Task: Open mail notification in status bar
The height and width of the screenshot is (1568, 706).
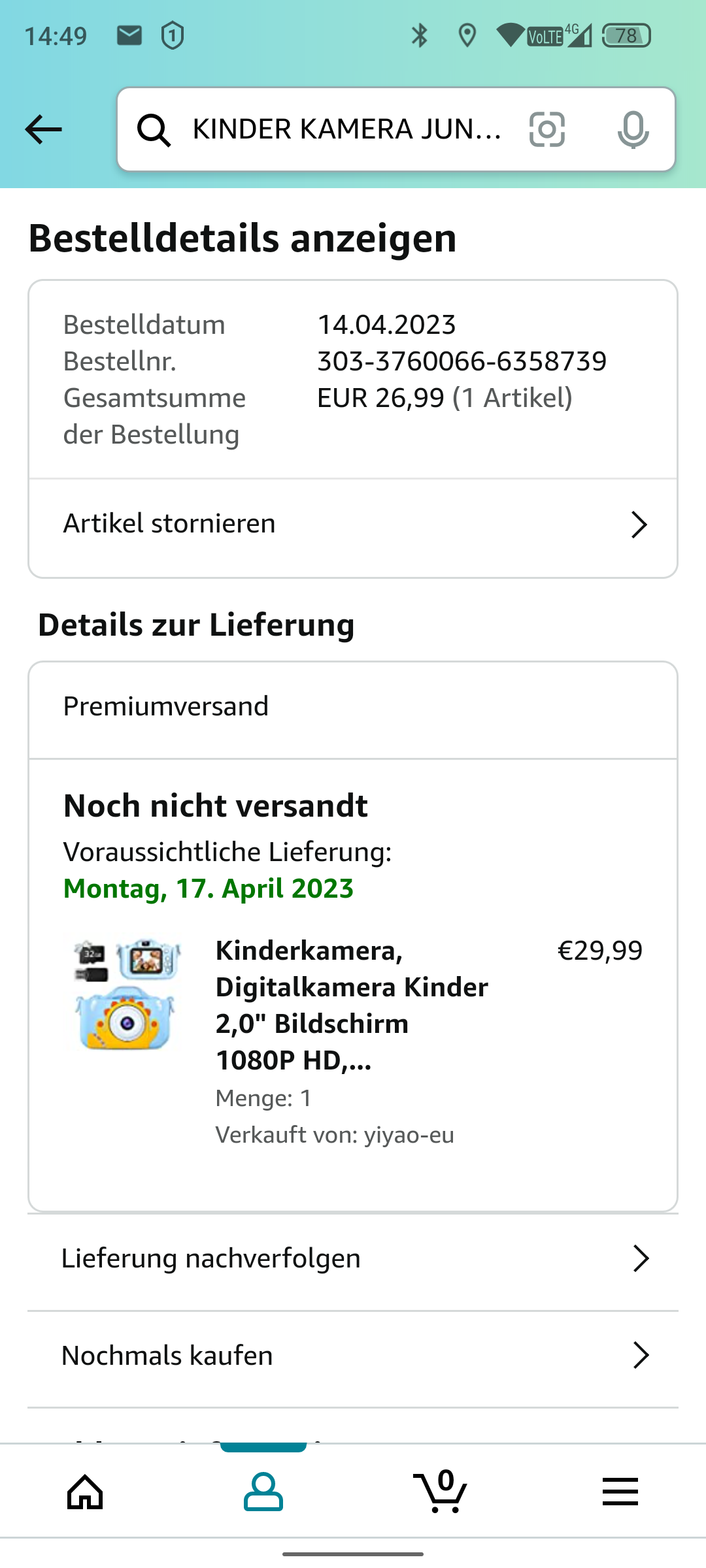Action: (129, 35)
